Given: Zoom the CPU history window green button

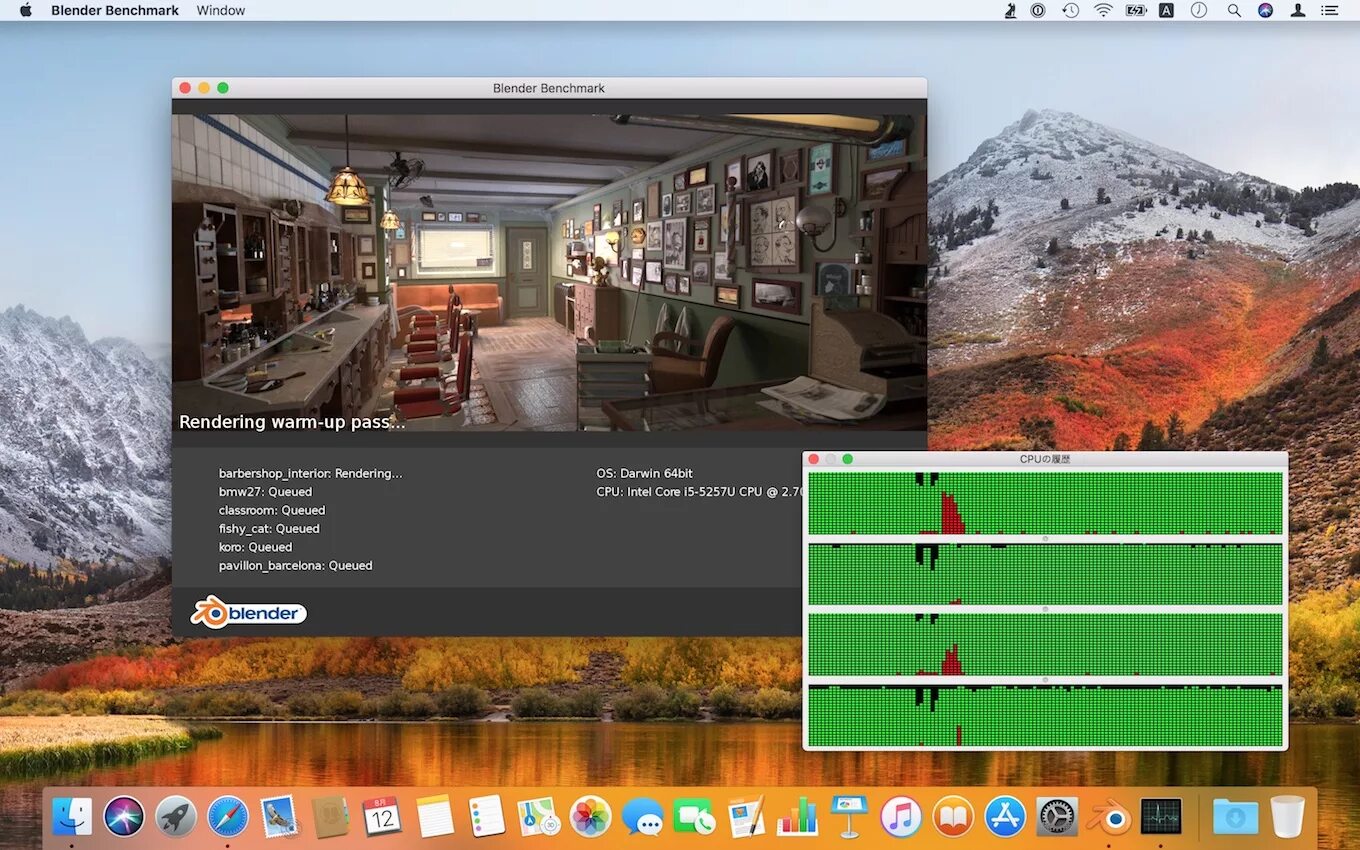Looking at the screenshot, I should [847, 459].
